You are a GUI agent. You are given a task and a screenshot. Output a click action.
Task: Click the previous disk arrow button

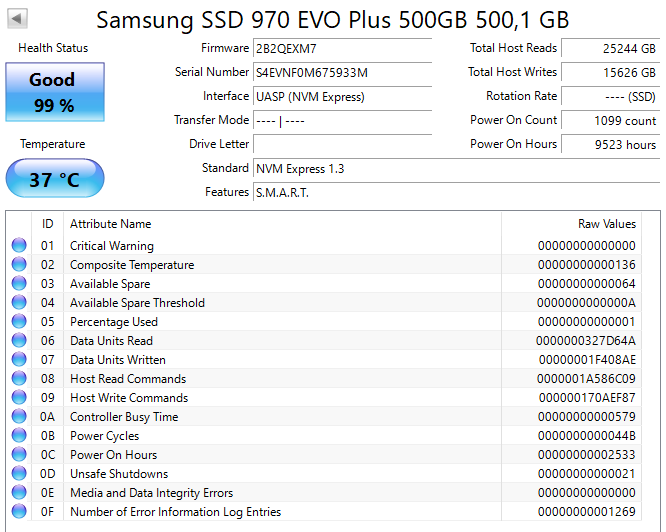19,19
